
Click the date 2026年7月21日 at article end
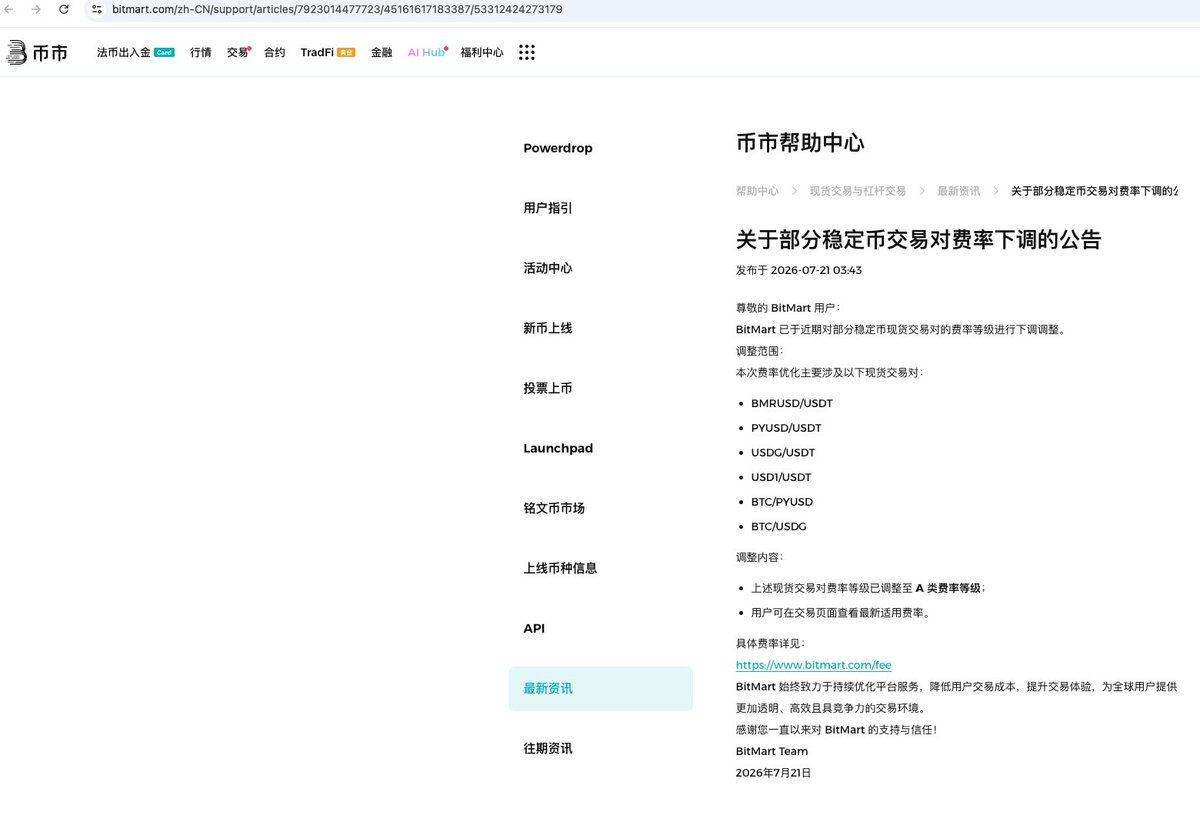pos(773,773)
